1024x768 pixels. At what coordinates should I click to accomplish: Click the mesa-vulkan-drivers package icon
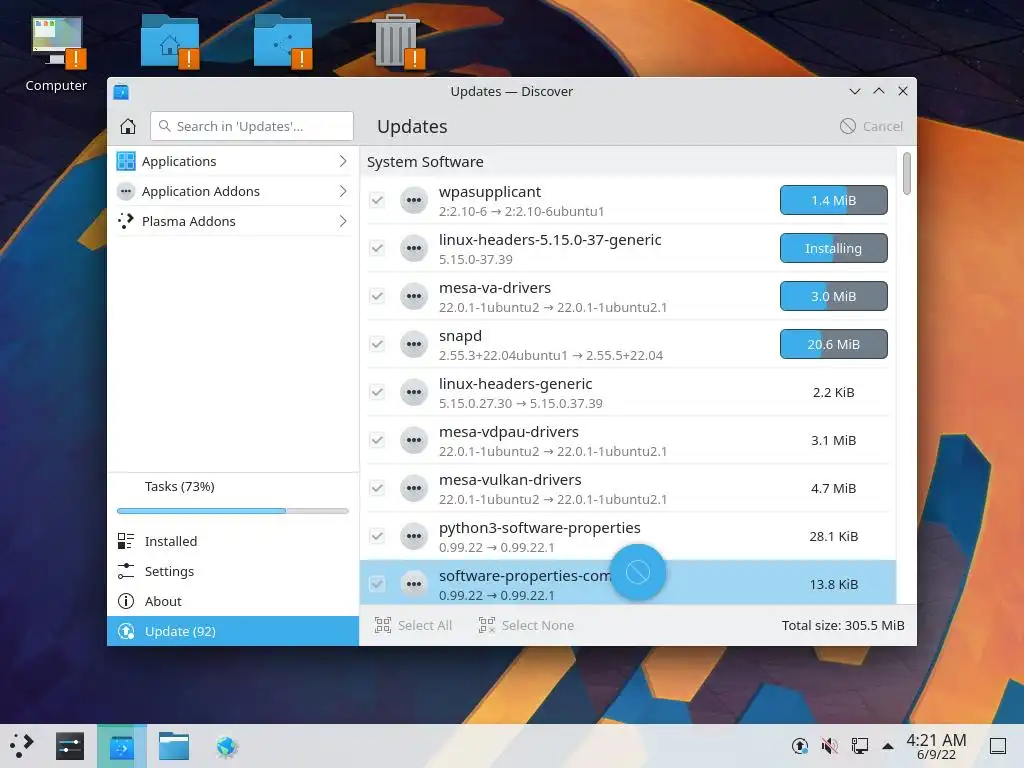point(414,488)
